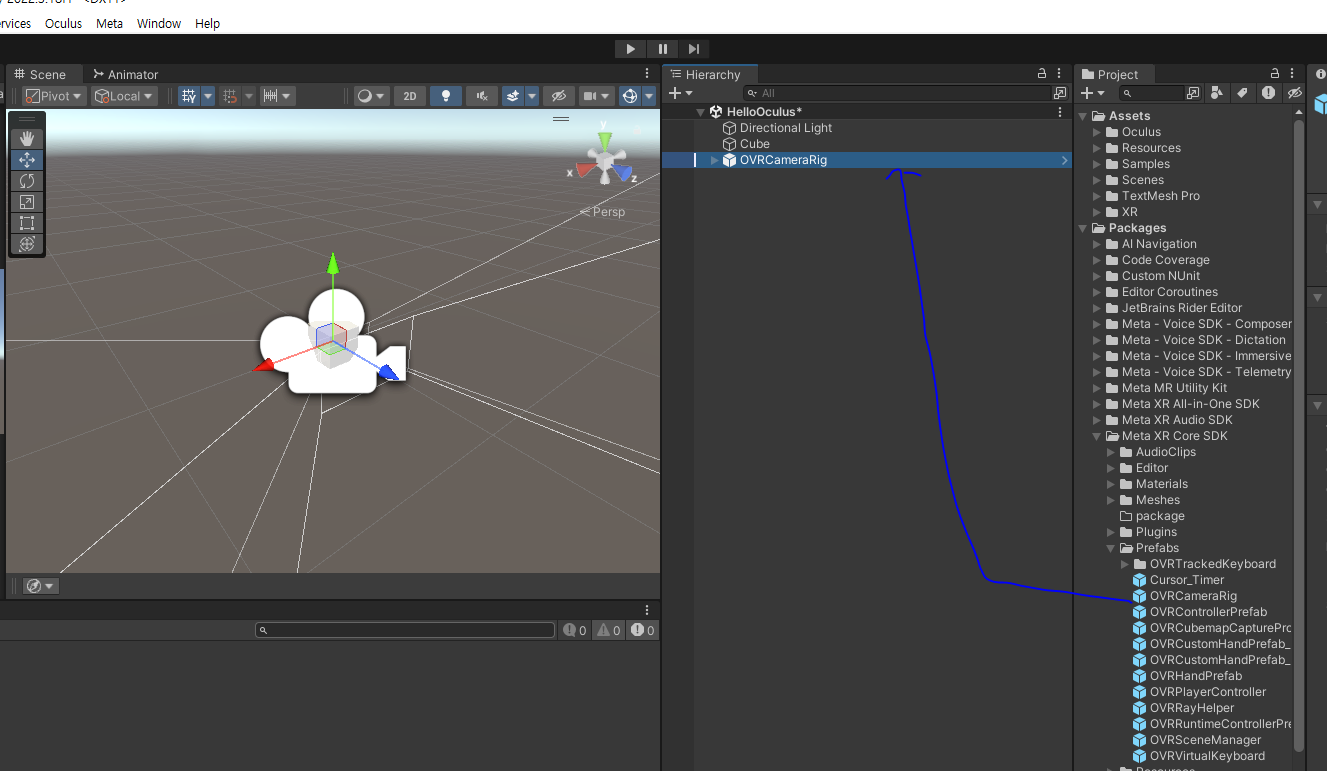This screenshot has width=1327, height=771.
Task: Search by import log type icon
Action: 1268,93
